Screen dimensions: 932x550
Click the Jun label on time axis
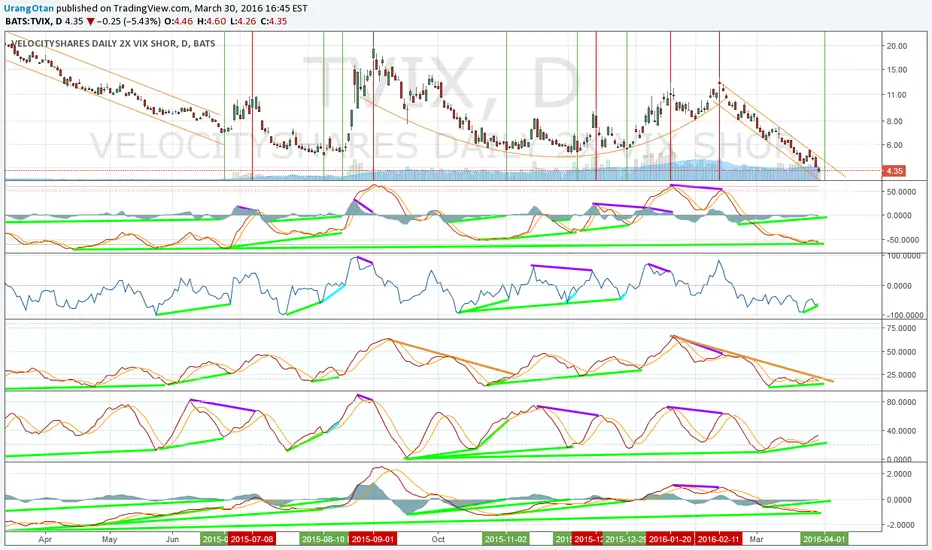pyautogui.click(x=172, y=539)
